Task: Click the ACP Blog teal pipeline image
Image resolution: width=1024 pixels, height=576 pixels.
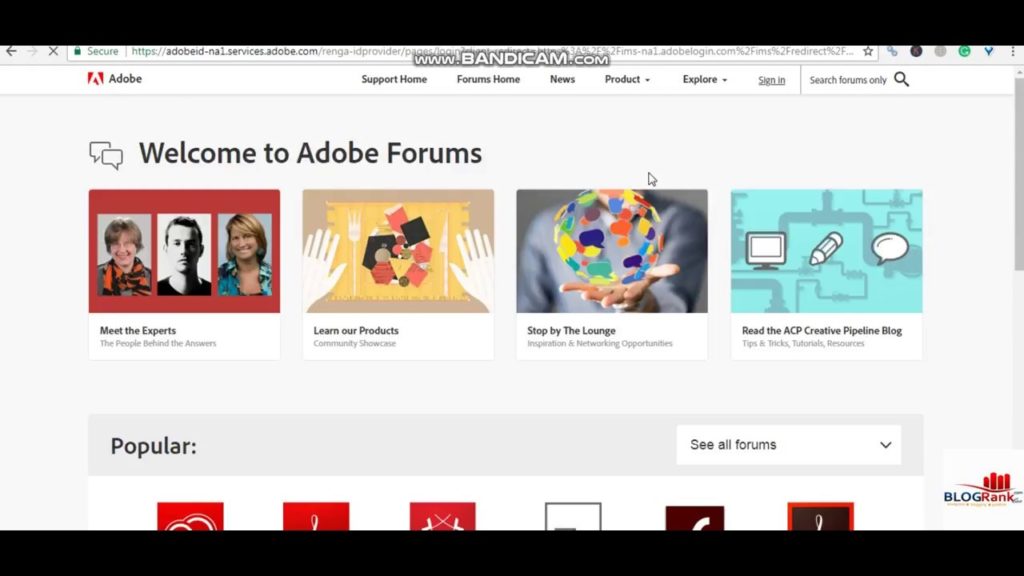Action: [826, 251]
